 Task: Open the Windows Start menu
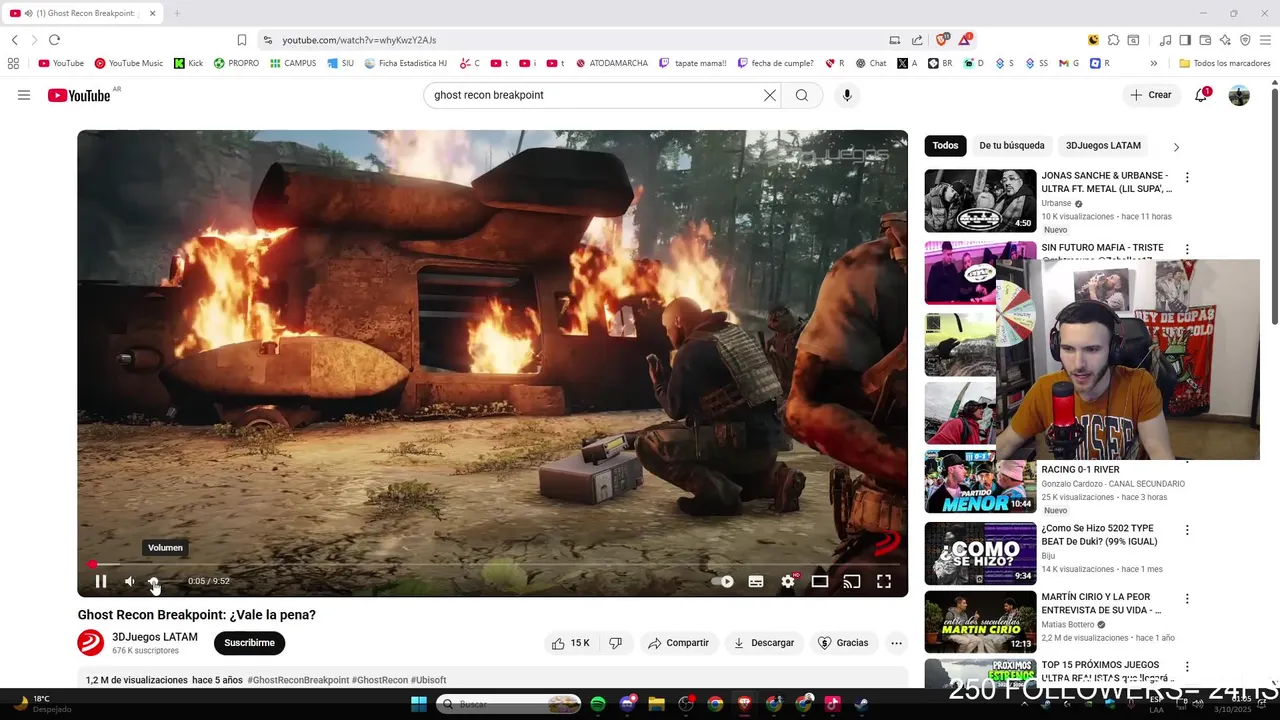pos(419,704)
